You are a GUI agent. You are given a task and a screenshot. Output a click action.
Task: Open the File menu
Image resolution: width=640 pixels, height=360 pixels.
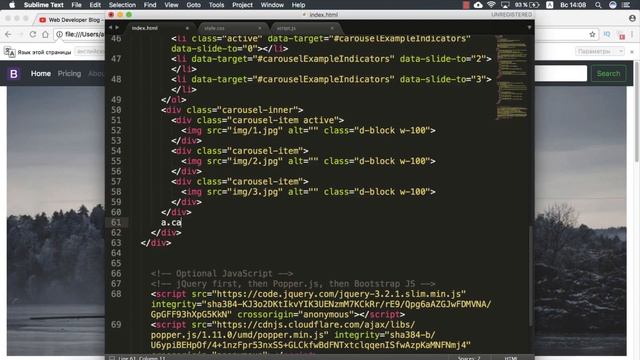click(76, 5)
